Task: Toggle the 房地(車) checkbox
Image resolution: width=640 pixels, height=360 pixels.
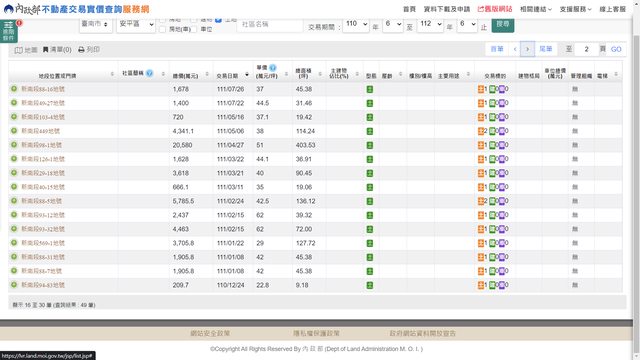Action: pos(162,29)
